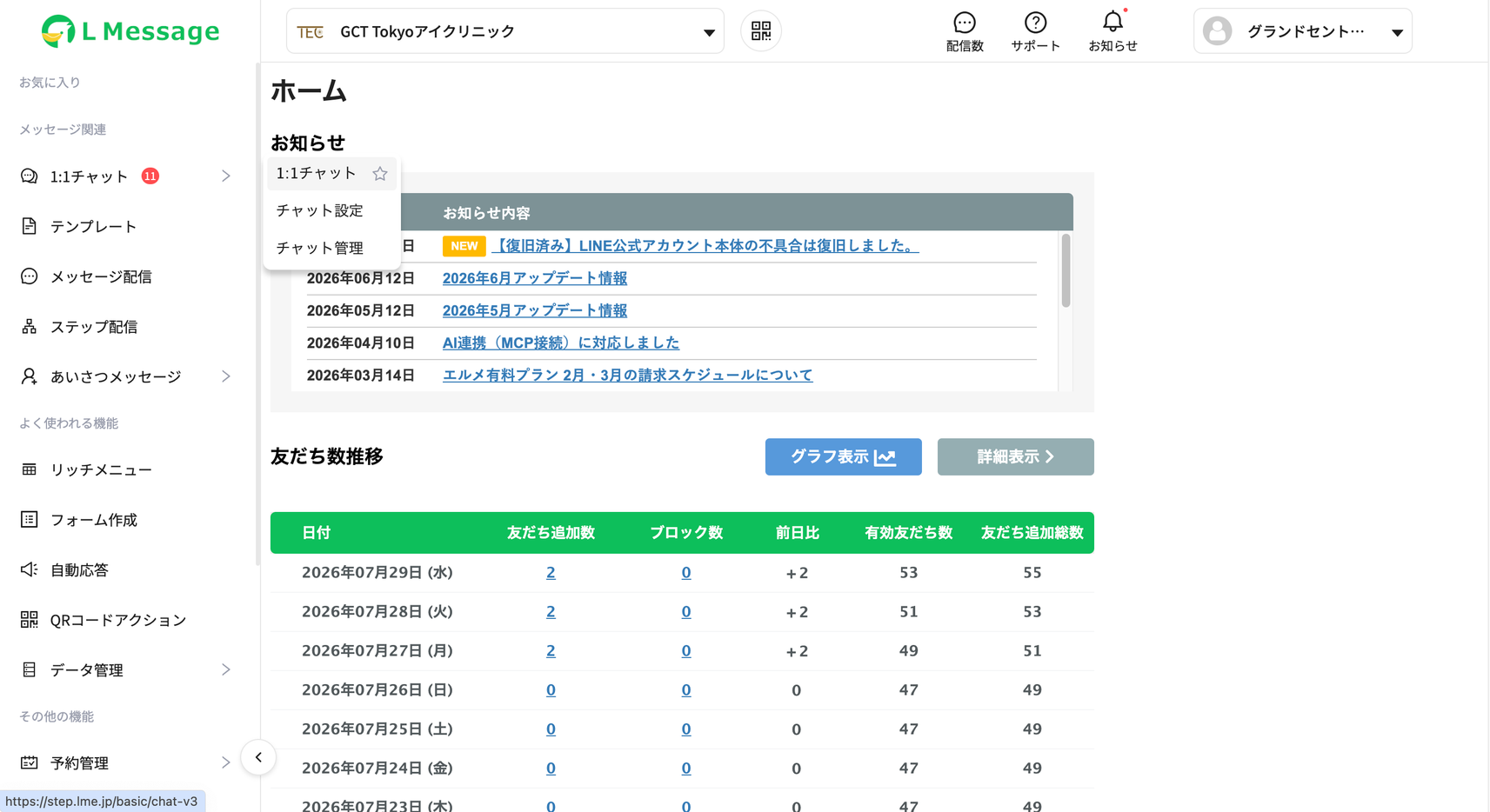
Task: Click the 自動応答 megaphone icon
Action: [29, 569]
